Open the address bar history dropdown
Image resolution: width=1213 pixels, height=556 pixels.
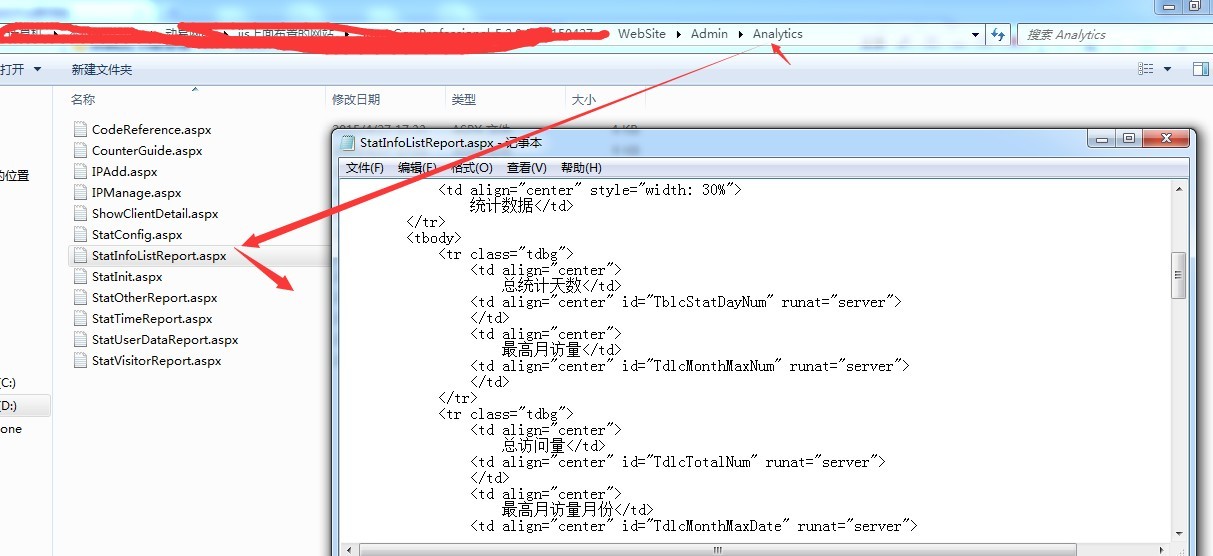976,34
